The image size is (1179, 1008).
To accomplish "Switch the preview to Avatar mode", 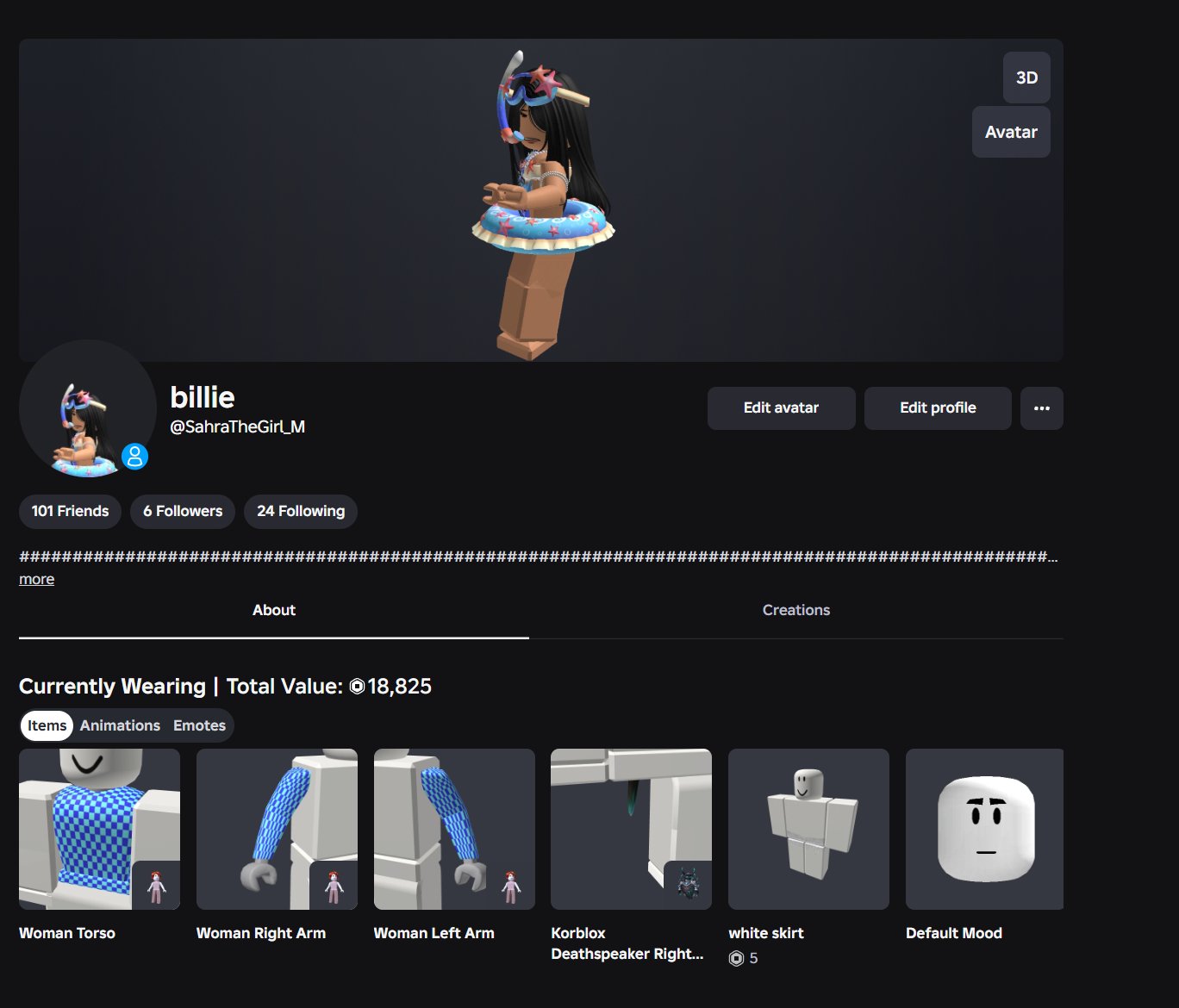I will coord(1011,132).
